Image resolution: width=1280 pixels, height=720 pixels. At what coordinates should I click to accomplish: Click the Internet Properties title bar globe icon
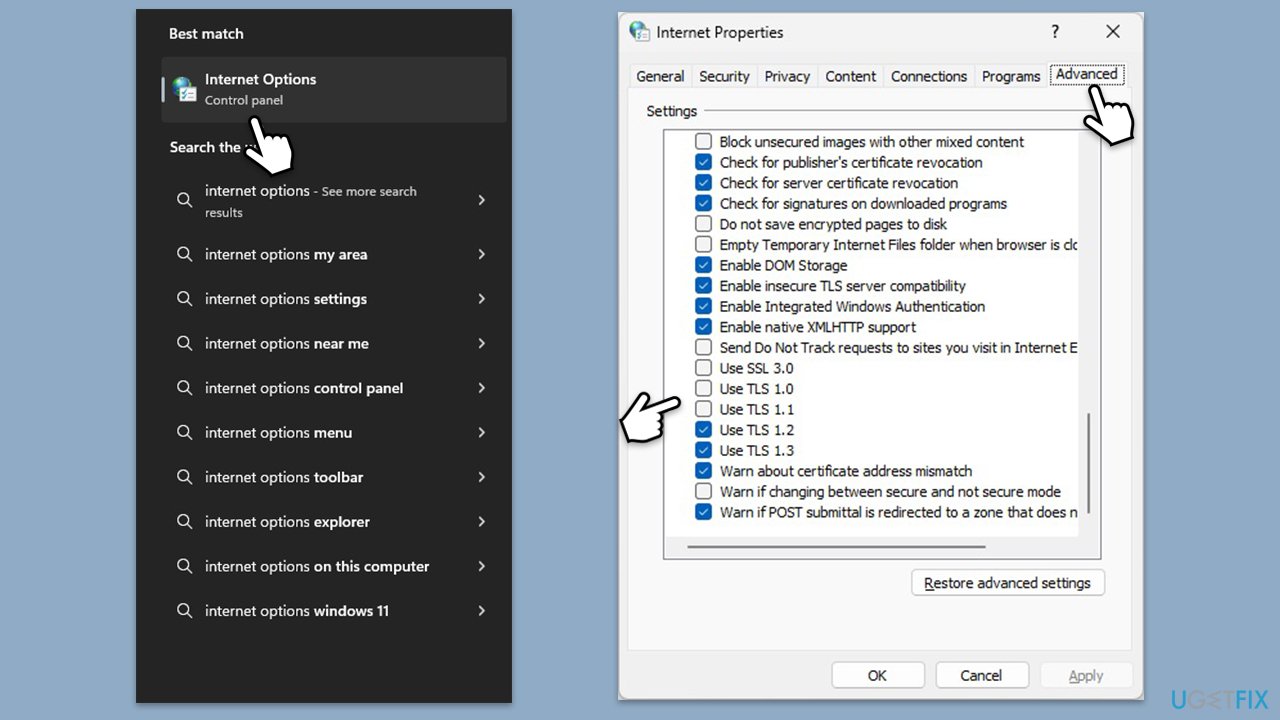pyautogui.click(x=639, y=32)
